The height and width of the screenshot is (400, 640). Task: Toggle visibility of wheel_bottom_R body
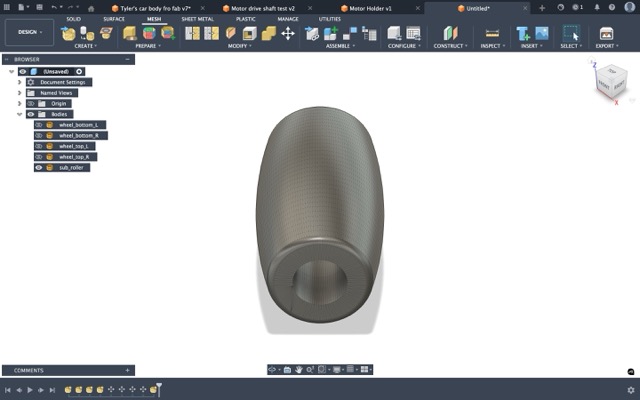coord(39,136)
